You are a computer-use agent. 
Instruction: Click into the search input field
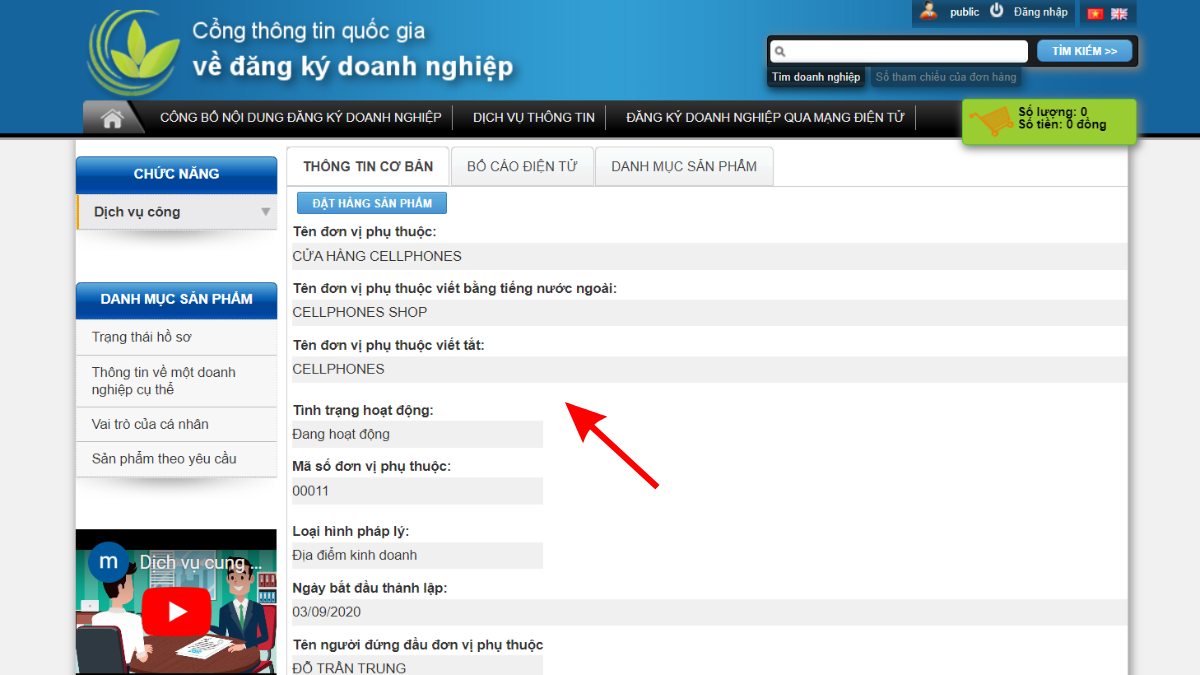tap(899, 51)
